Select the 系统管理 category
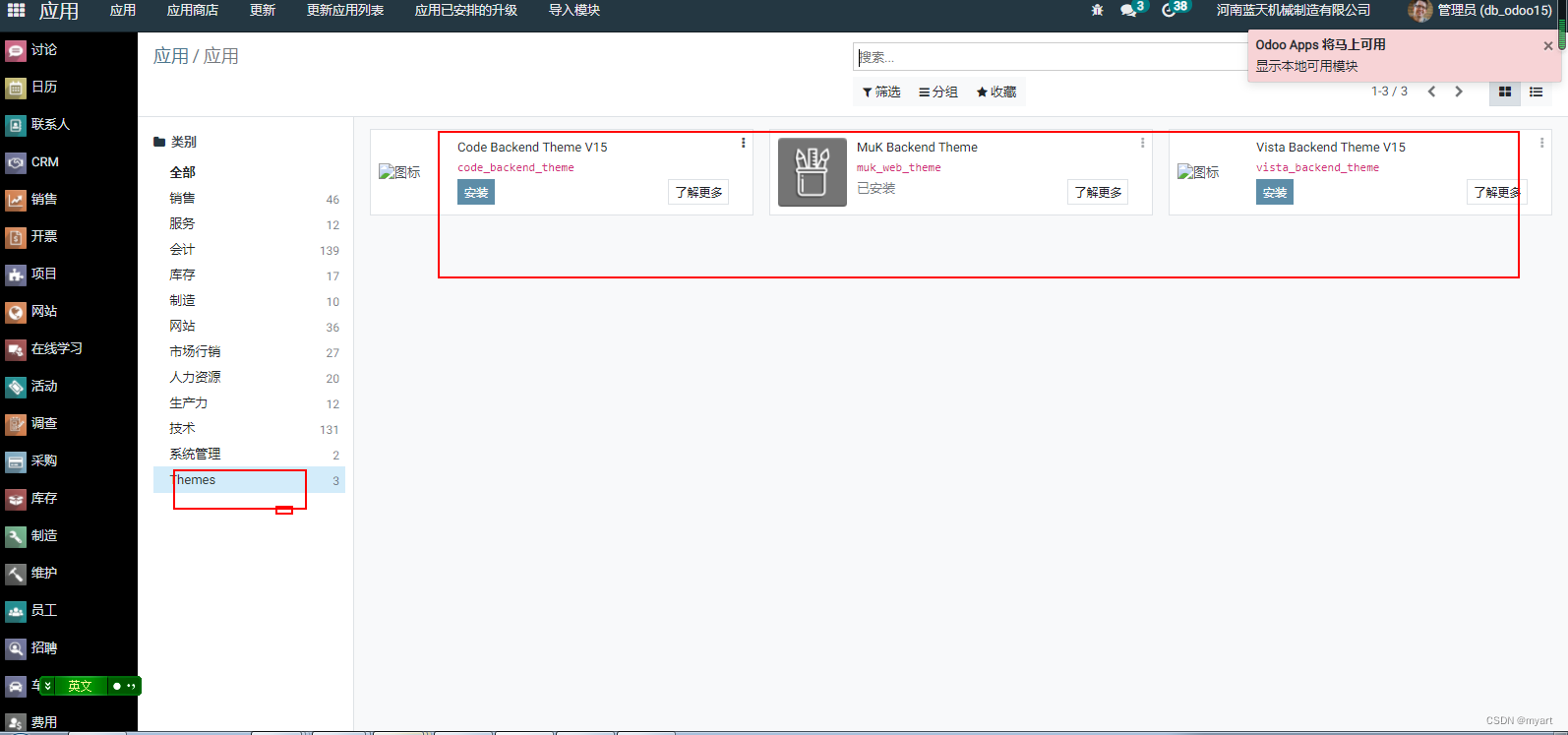The image size is (1568, 735). point(249,455)
